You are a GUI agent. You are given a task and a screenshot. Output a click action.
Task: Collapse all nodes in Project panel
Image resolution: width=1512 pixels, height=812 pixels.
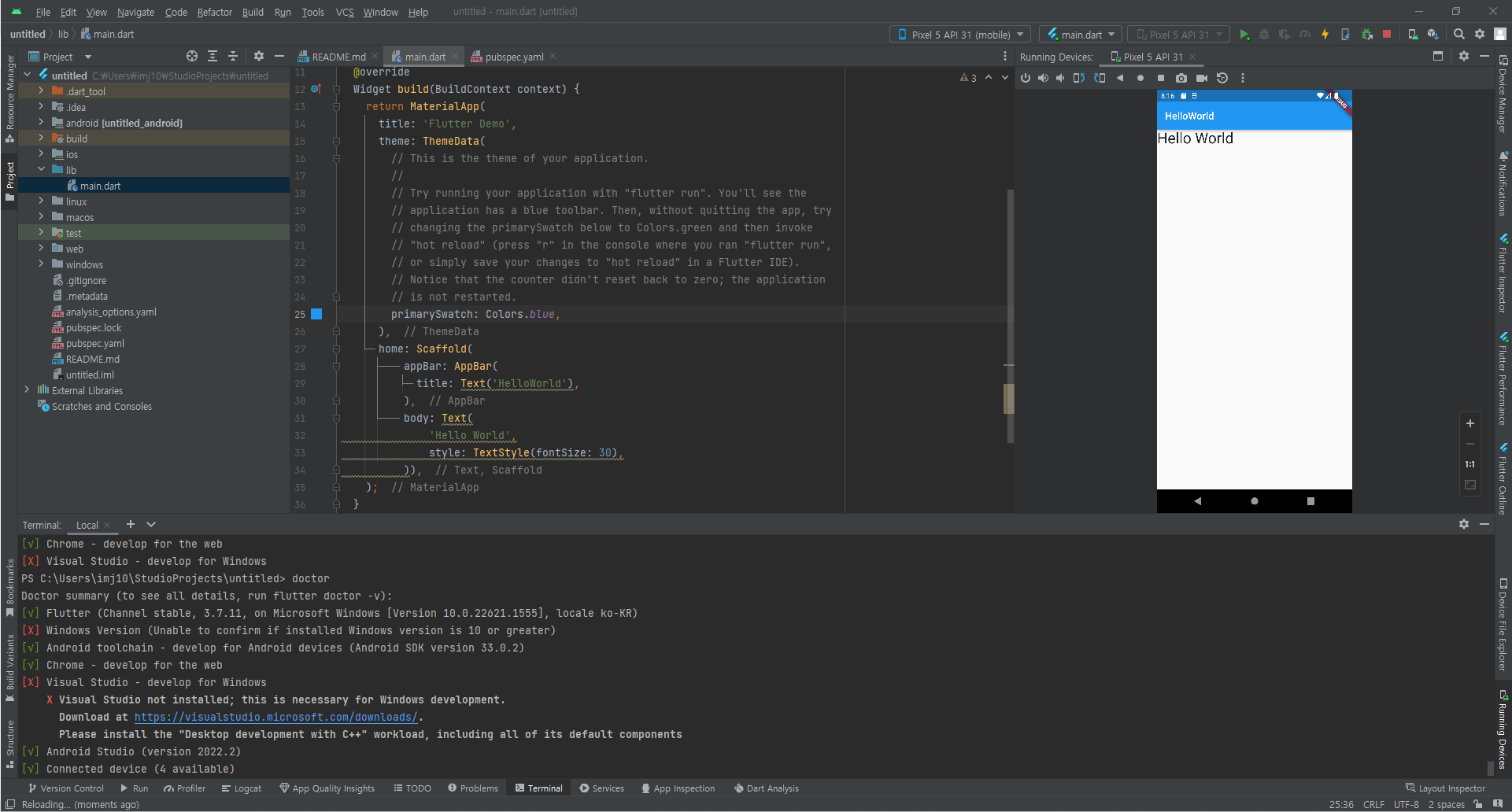(x=233, y=57)
